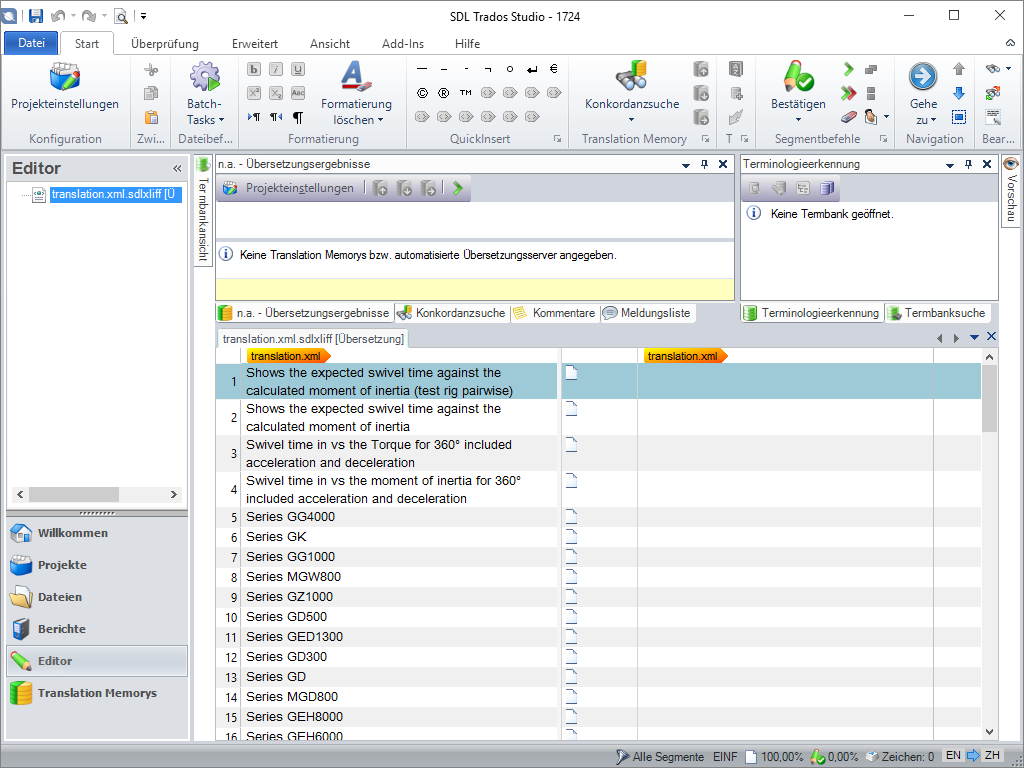
Task: Open the Batch-Tasks dropdown
Action: coord(205,112)
